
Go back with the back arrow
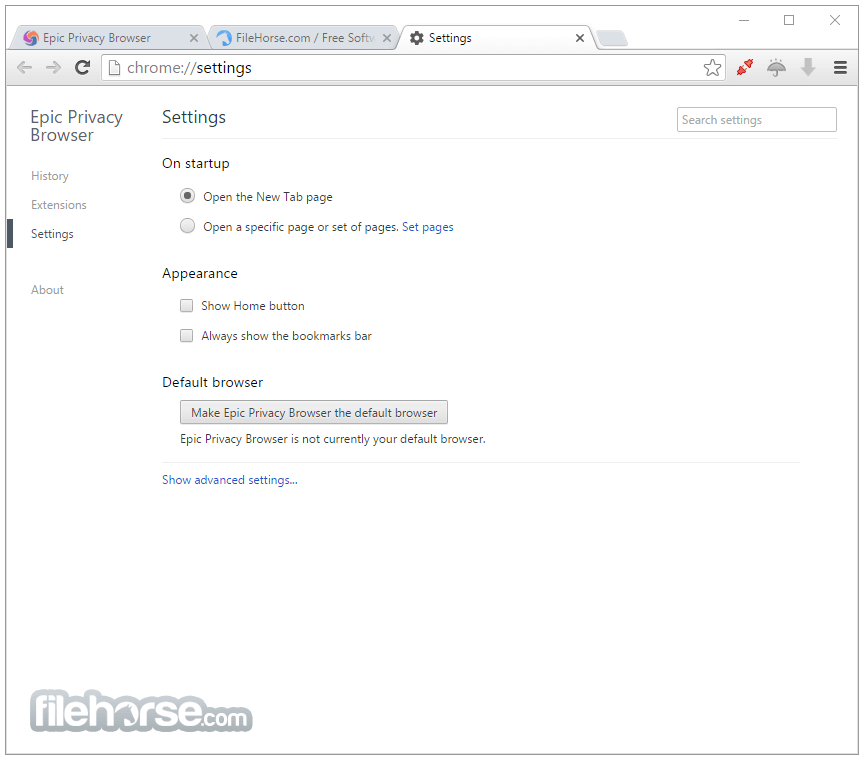(x=25, y=68)
